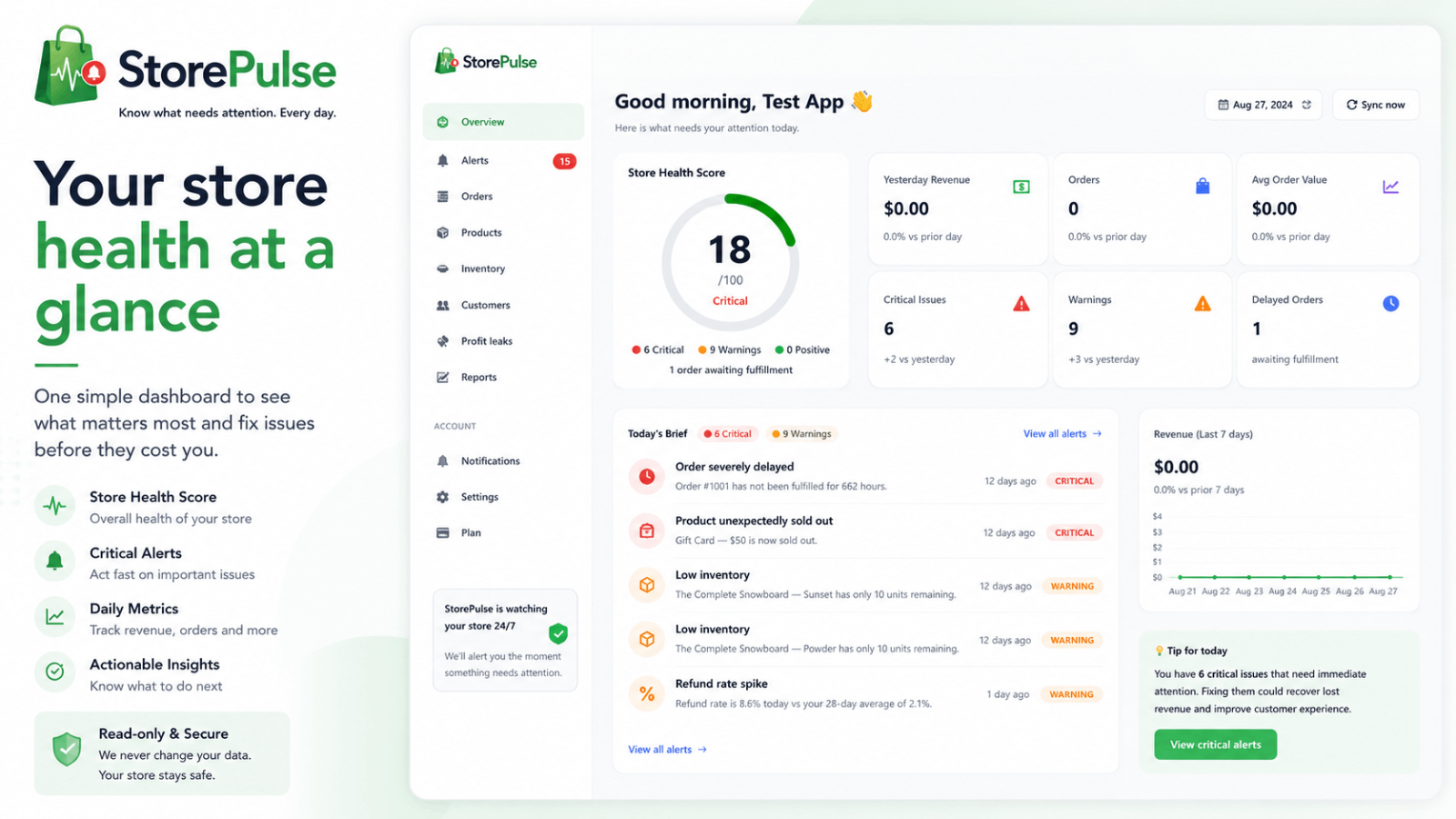The image size is (1456, 819).
Task: Click the Products box icon
Action: click(442, 233)
